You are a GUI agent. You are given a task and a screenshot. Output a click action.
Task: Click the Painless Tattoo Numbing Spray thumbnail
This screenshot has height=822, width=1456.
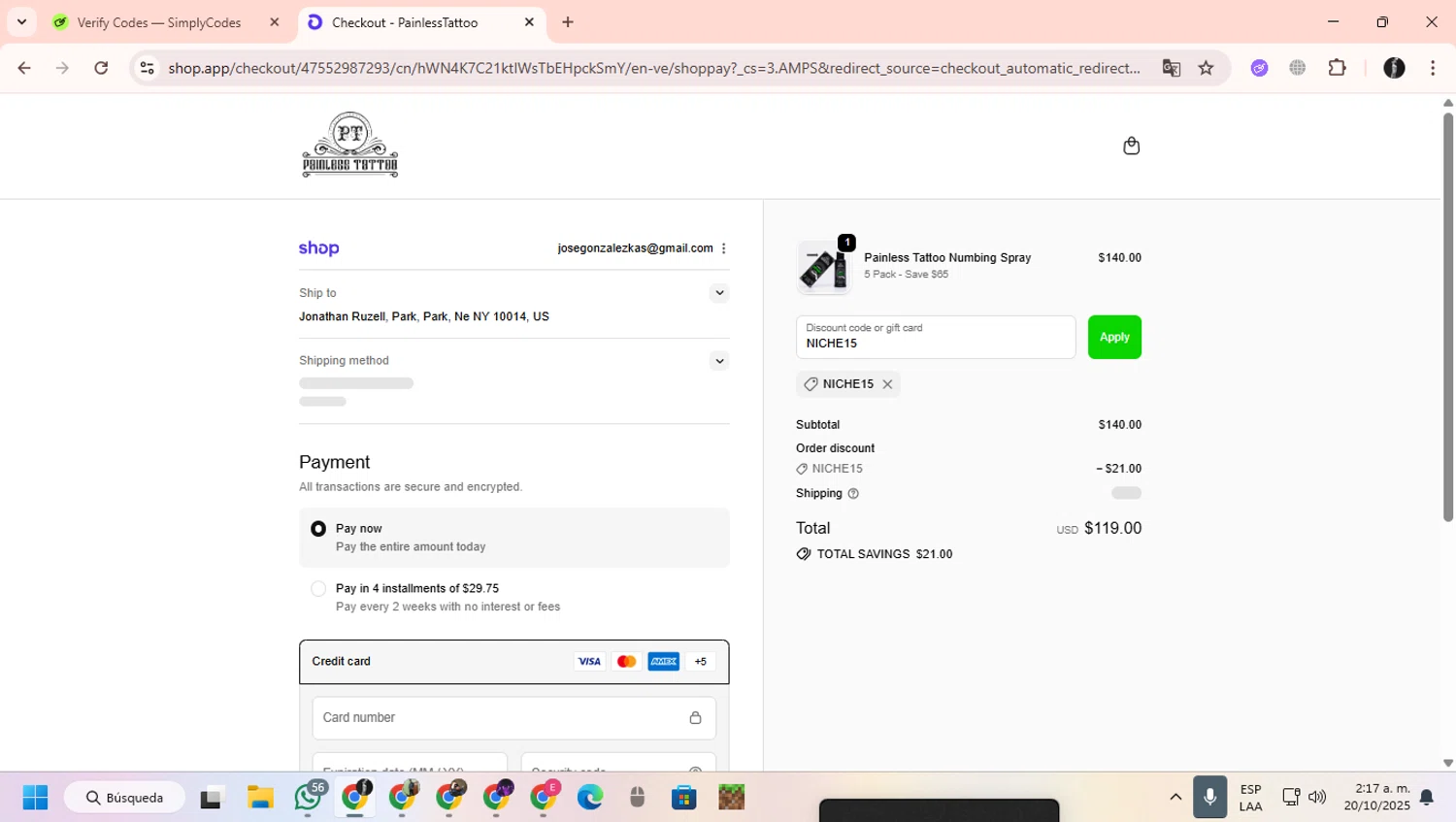823,268
